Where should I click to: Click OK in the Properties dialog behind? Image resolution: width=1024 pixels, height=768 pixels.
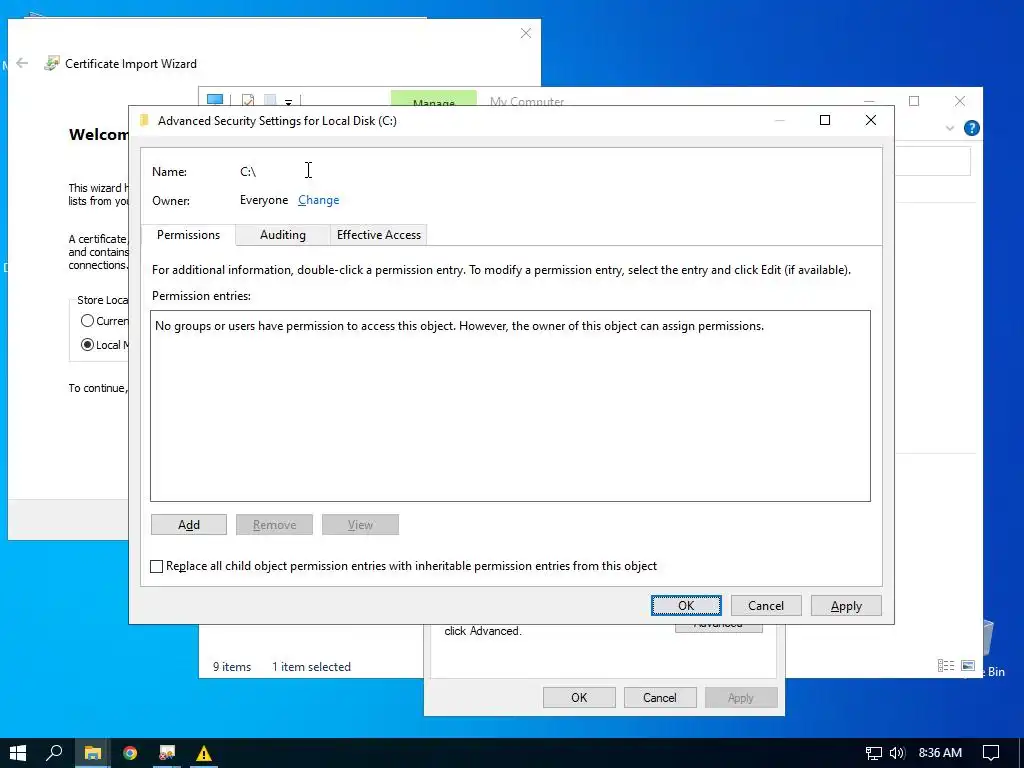(x=579, y=697)
